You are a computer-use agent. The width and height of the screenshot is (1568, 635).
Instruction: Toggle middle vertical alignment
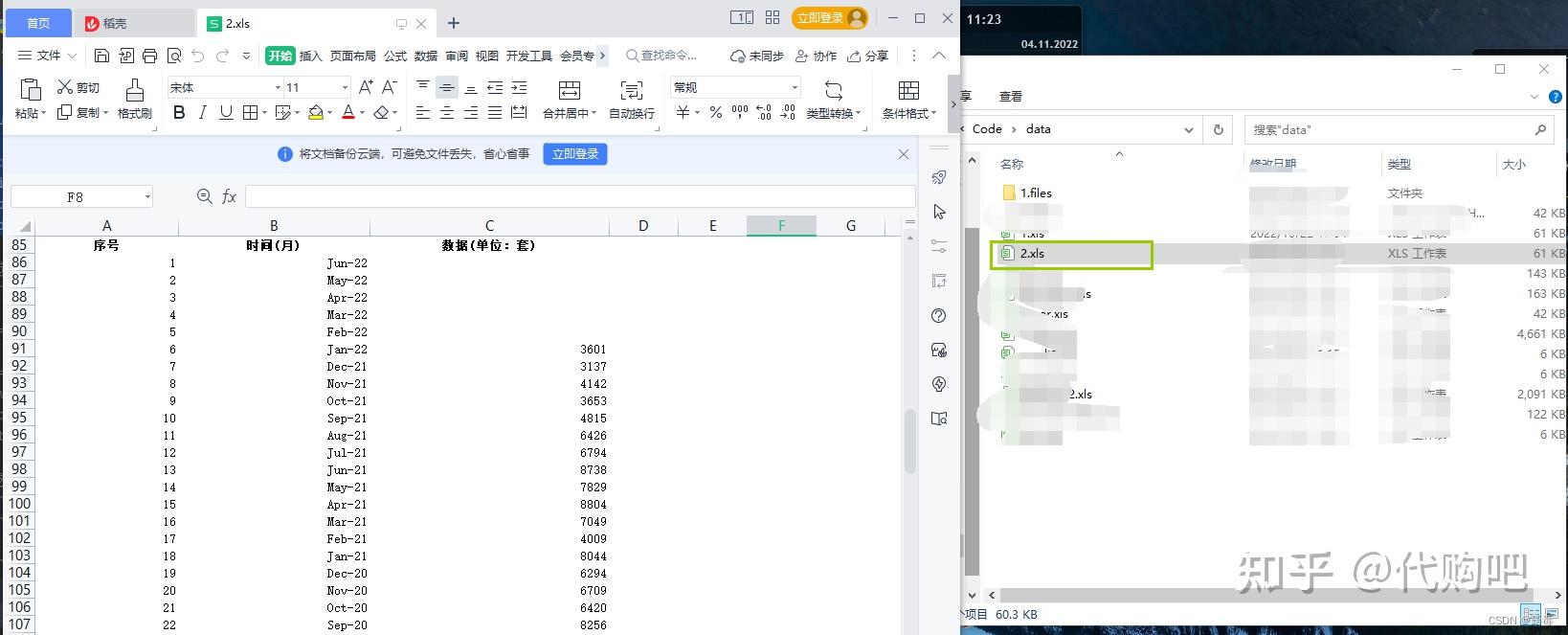[447, 87]
